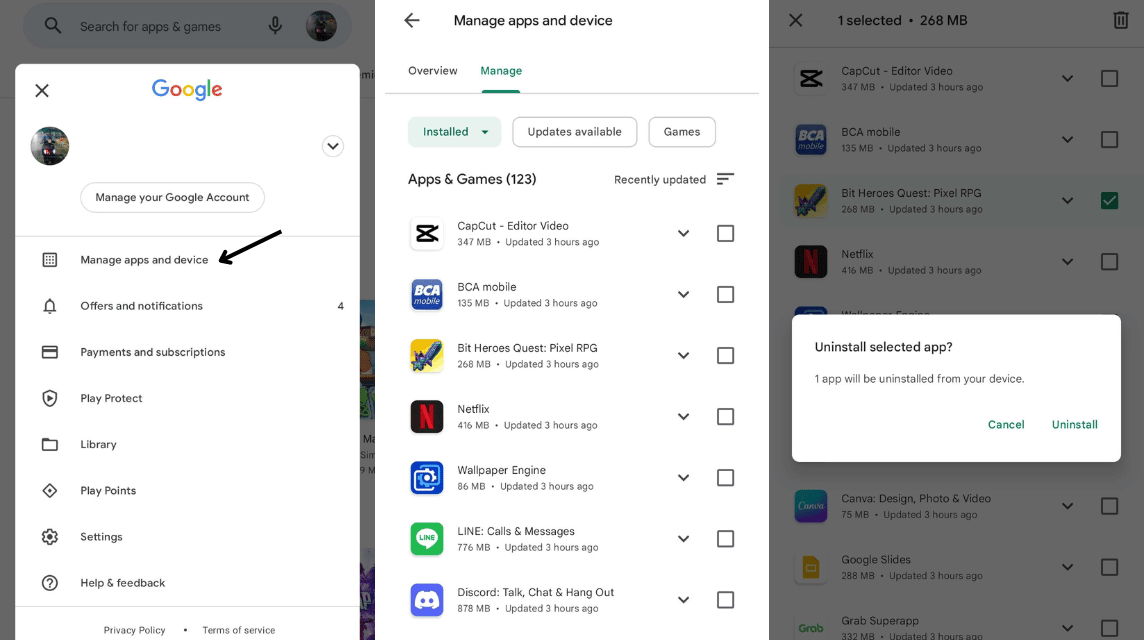Expand the account switcher chevron

point(333,146)
